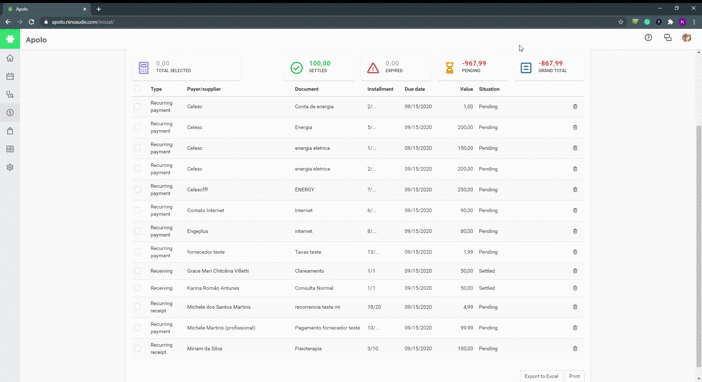Check the Contato Internet row checkbox
The image size is (702, 382).
click(137, 210)
